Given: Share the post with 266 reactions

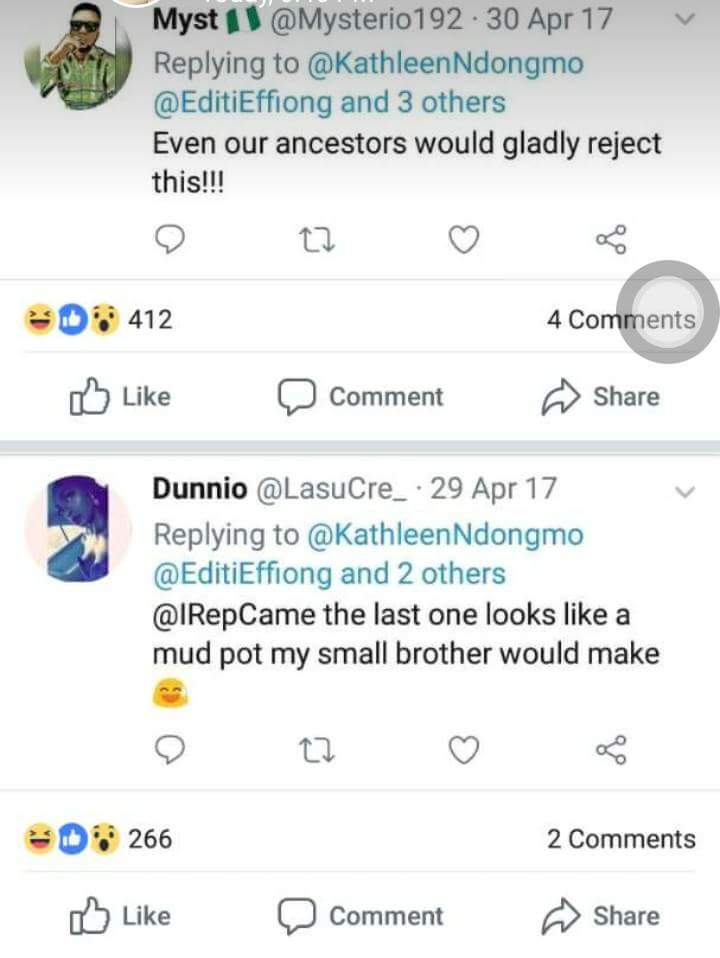Looking at the screenshot, I should (x=600, y=916).
